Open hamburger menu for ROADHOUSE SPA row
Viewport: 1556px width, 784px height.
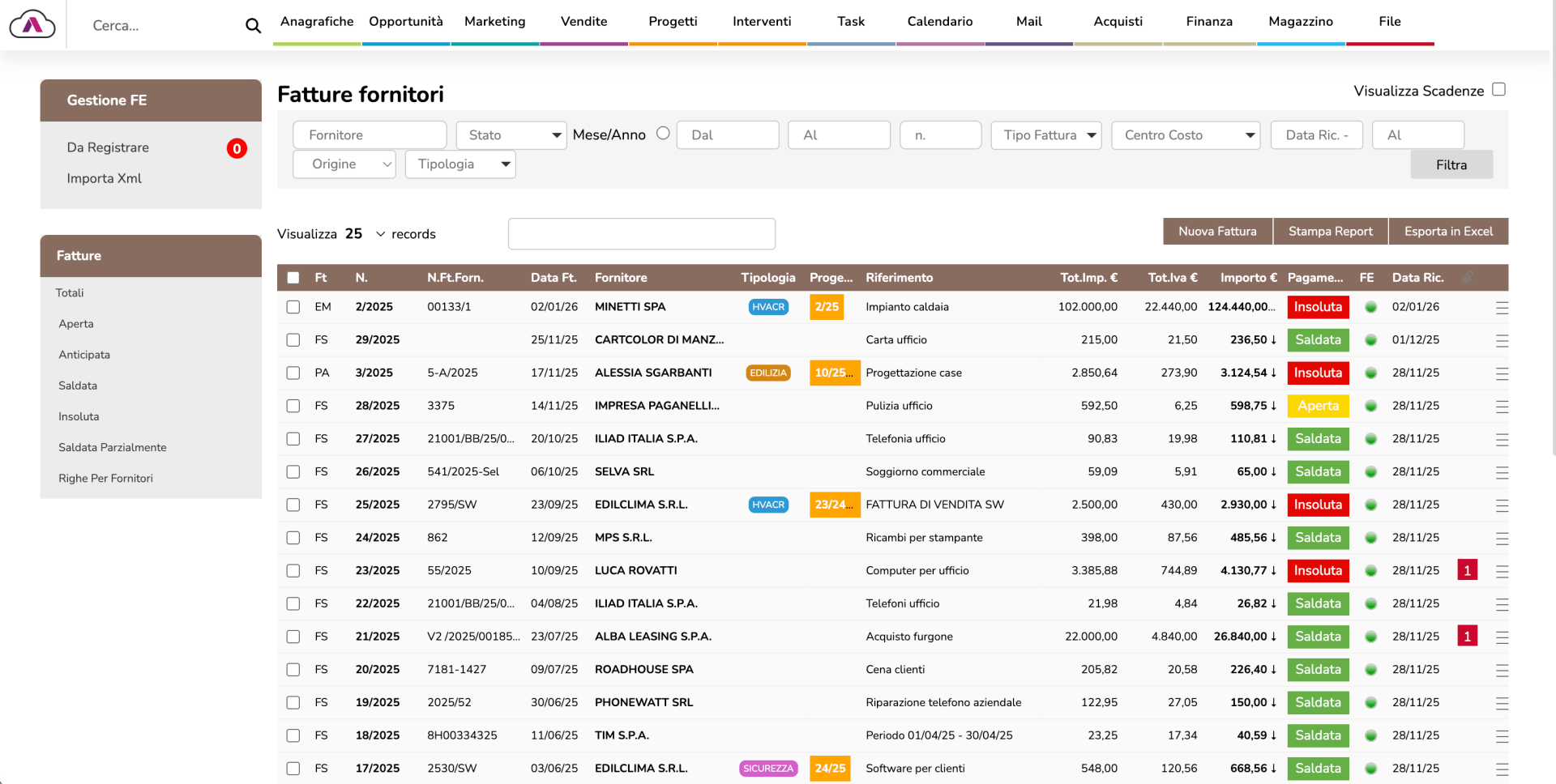point(1502,671)
